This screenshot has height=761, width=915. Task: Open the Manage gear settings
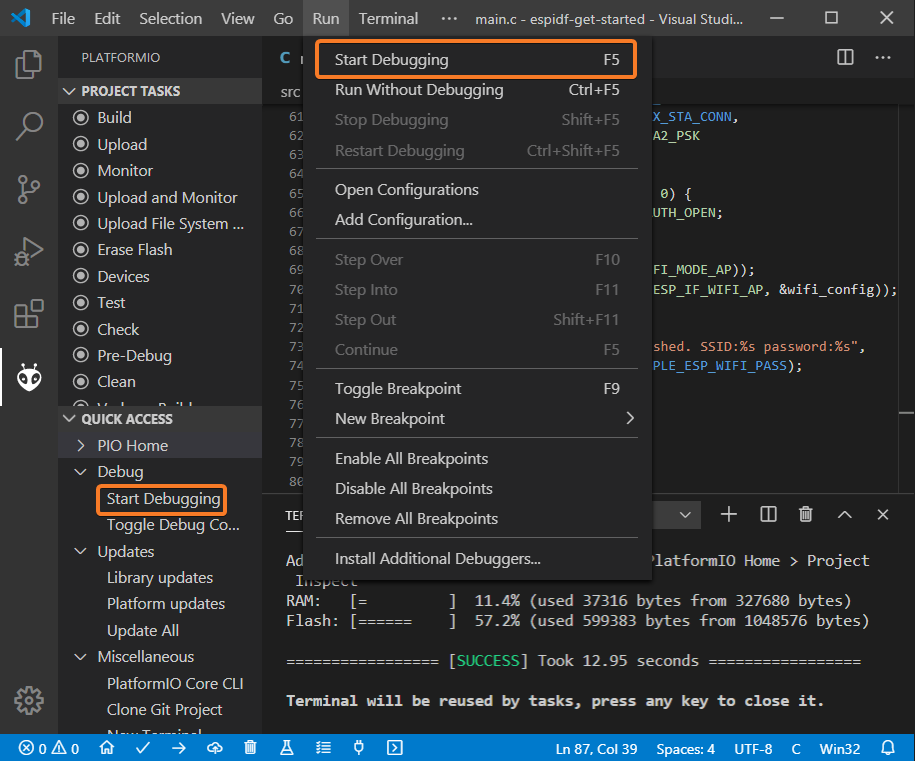28,700
